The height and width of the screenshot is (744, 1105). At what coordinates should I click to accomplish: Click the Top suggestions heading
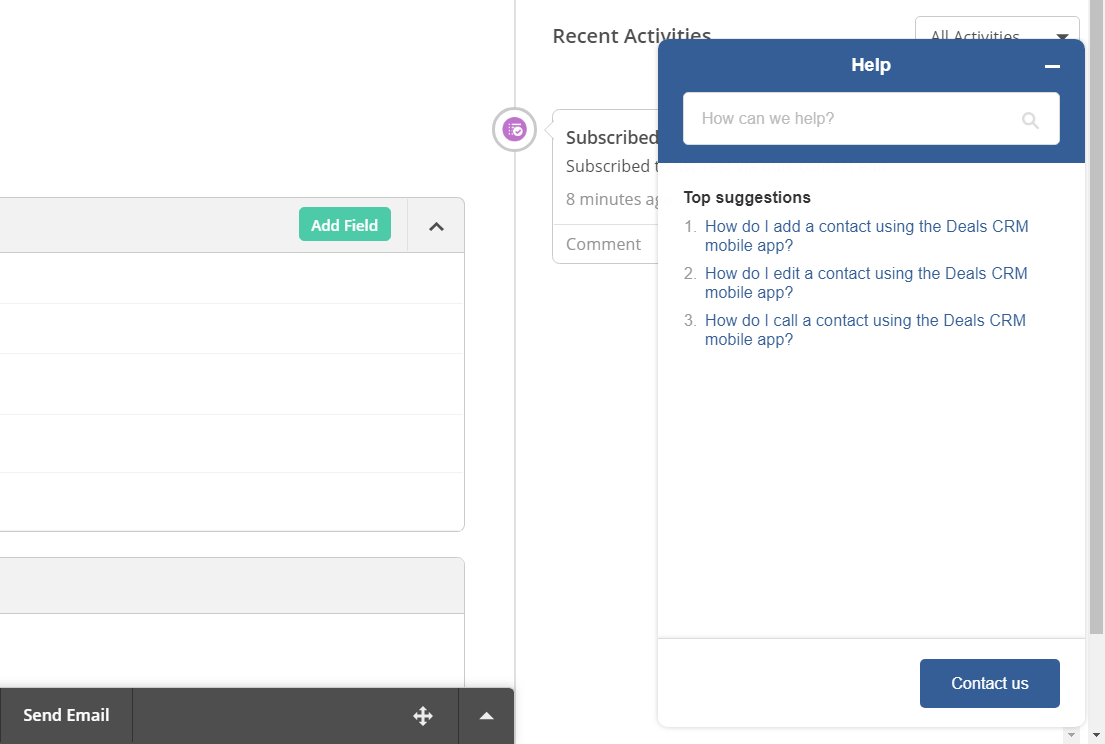coord(747,197)
